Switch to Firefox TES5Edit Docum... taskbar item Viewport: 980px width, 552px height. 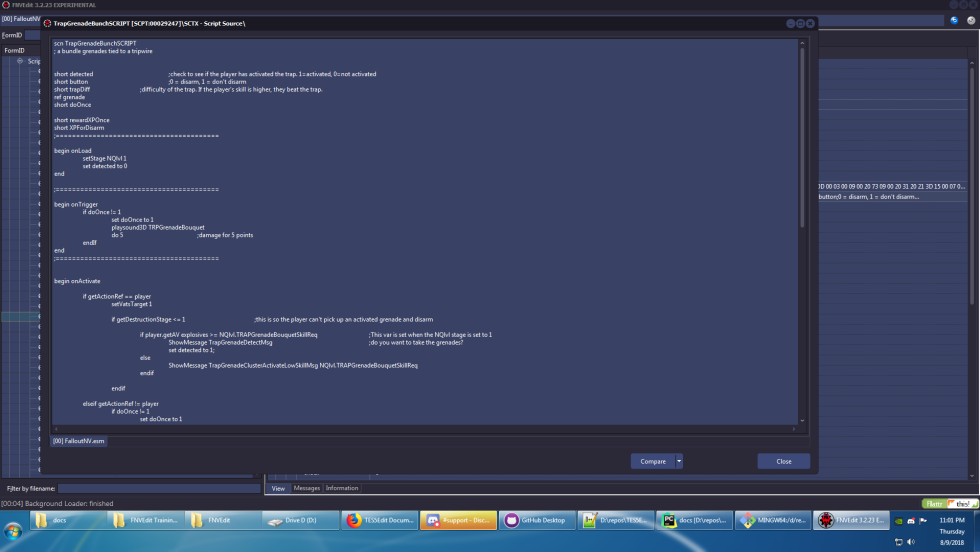coord(380,520)
